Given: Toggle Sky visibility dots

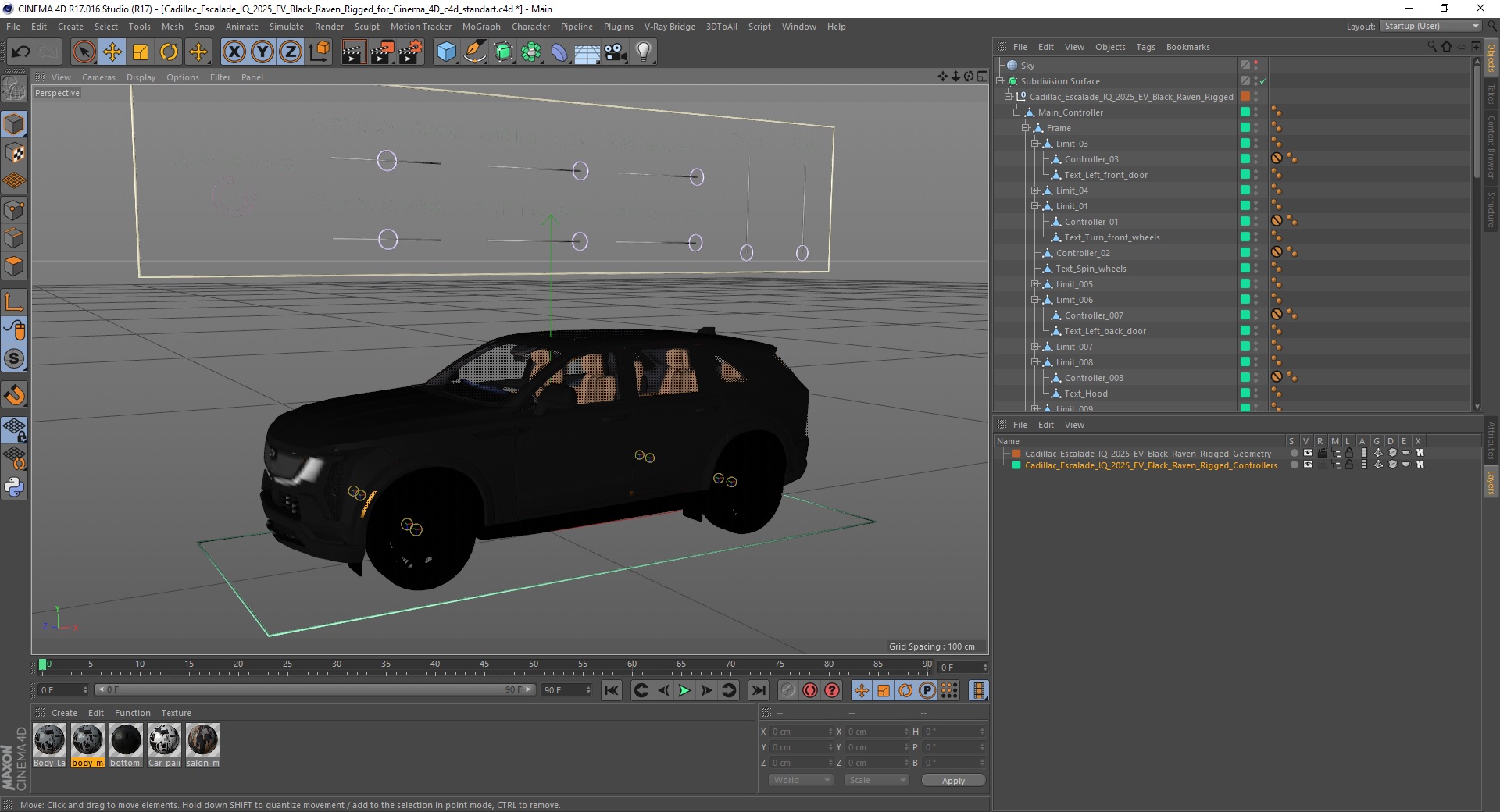Looking at the screenshot, I should click(1256, 66).
